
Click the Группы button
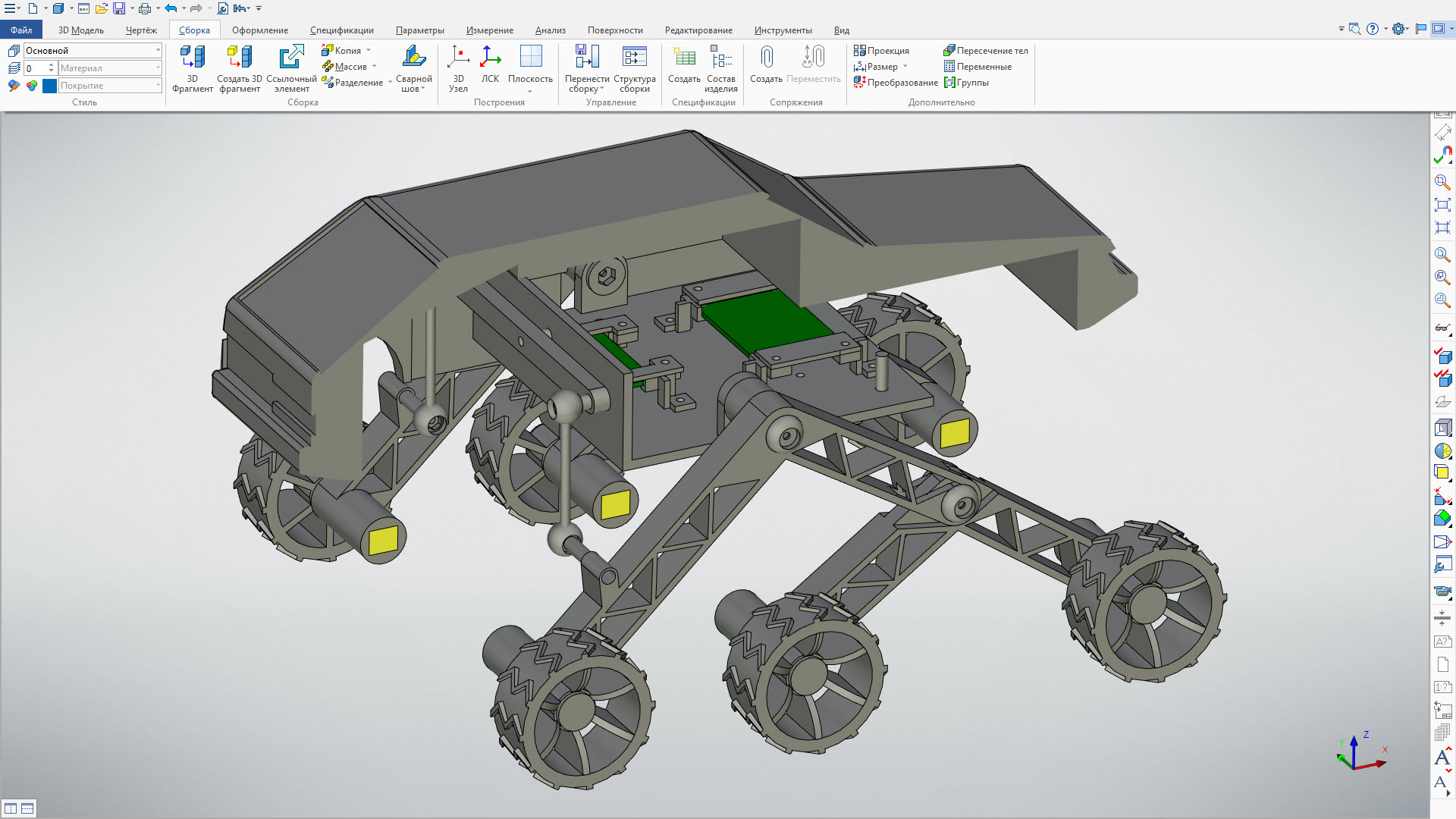tap(966, 82)
